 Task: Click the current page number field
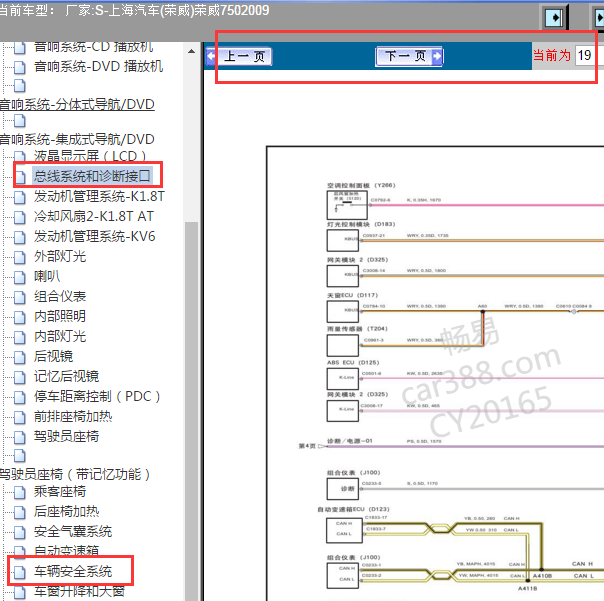pos(586,56)
